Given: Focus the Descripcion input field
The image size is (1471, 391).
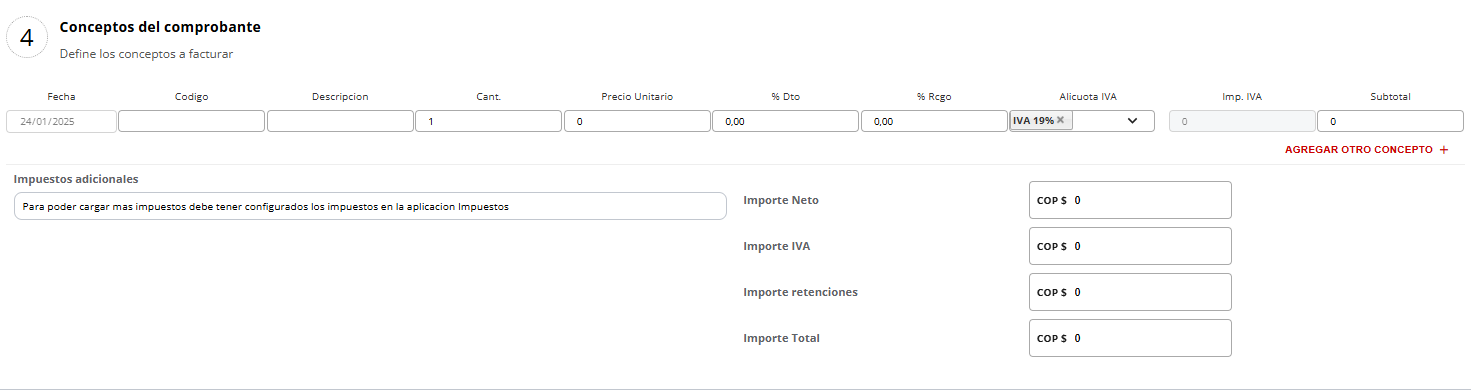Looking at the screenshot, I should point(340,121).
